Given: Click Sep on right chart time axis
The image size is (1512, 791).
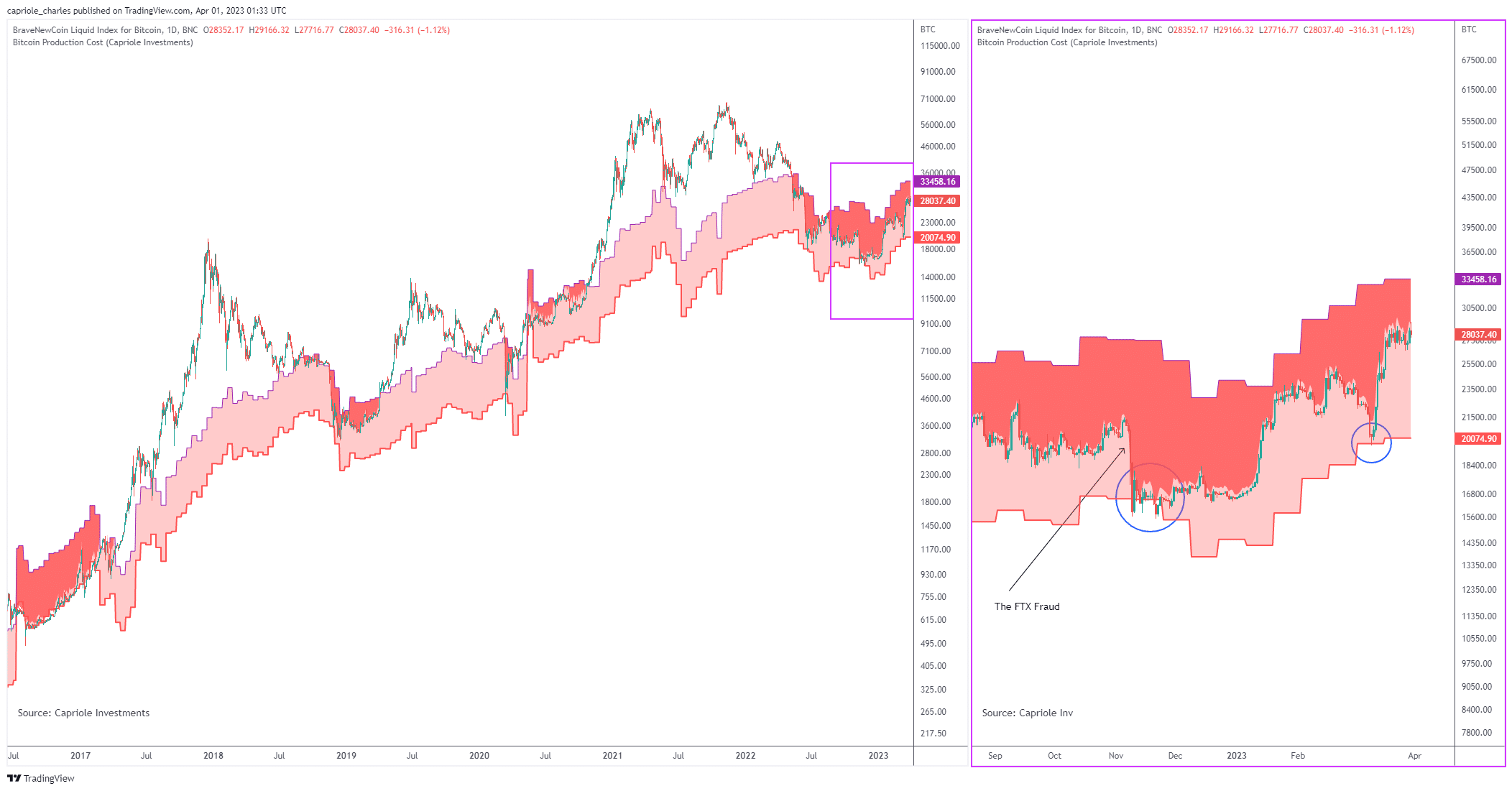Looking at the screenshot, I should coord(995,756).
